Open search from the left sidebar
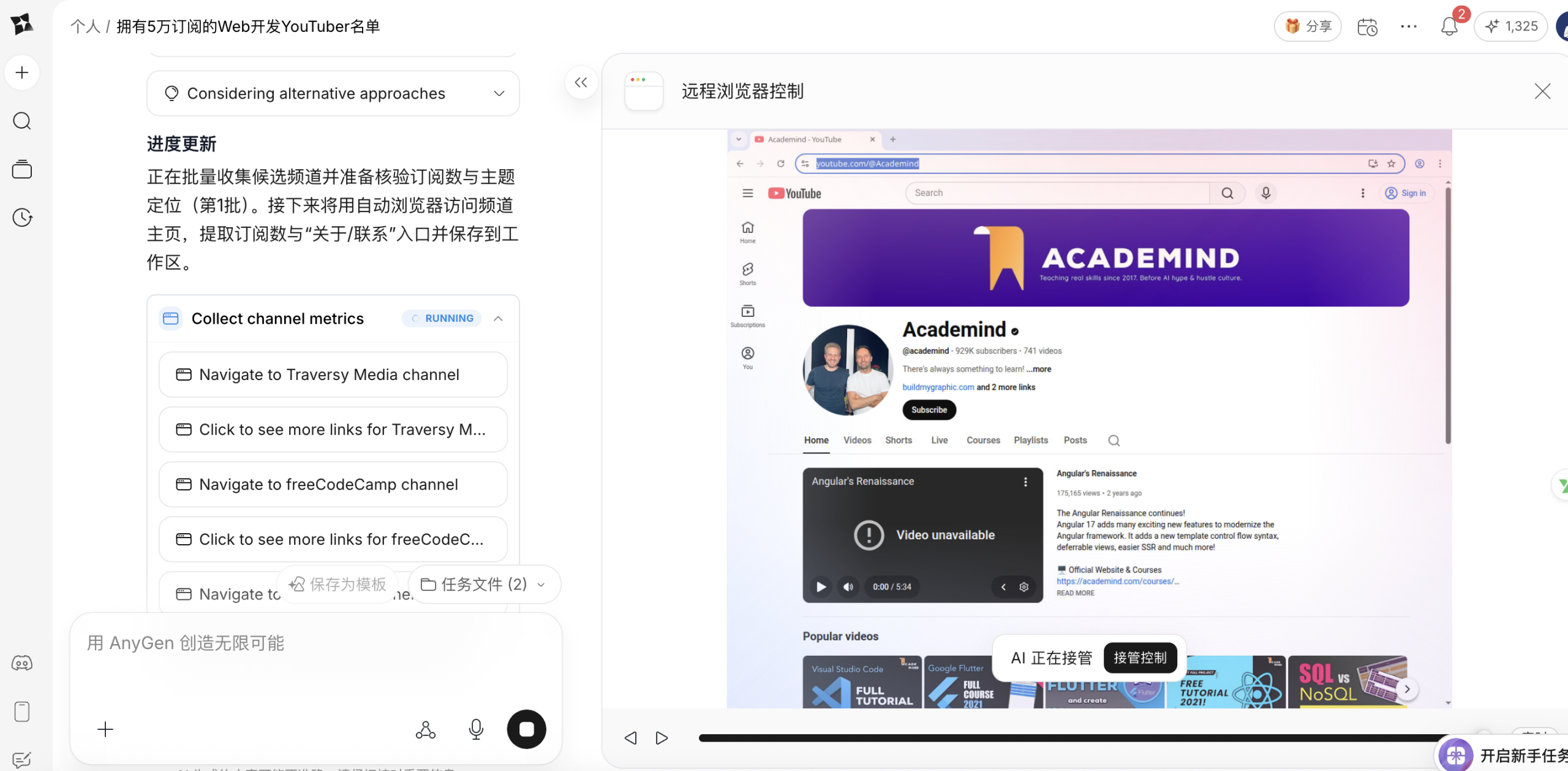Viewport: 1568px width, 771px height. pyautogui.click(x=22, y=121)
